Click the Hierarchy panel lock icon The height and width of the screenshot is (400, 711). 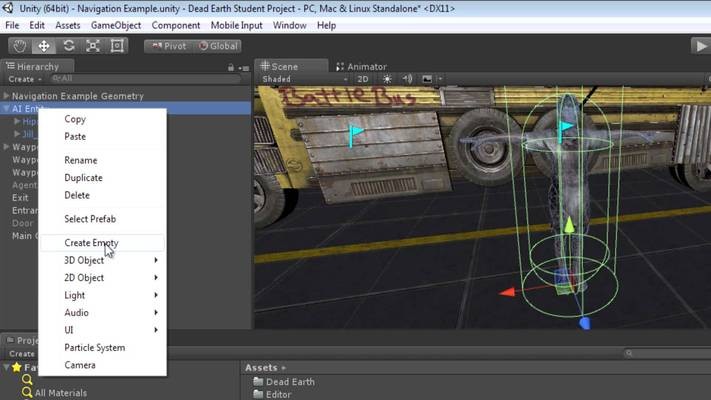point(232,67)
